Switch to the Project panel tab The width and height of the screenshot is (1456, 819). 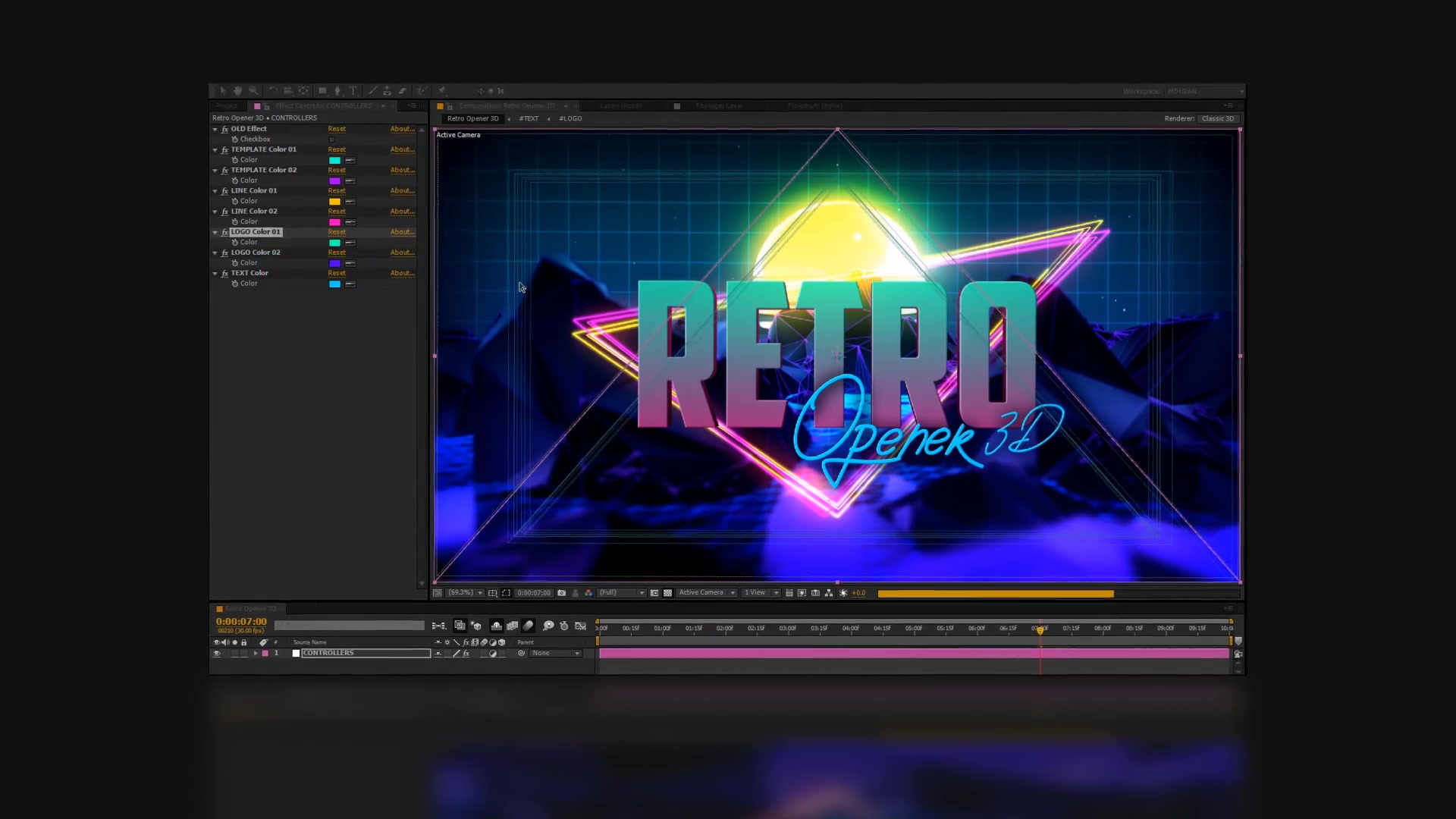tap(226, 106)
